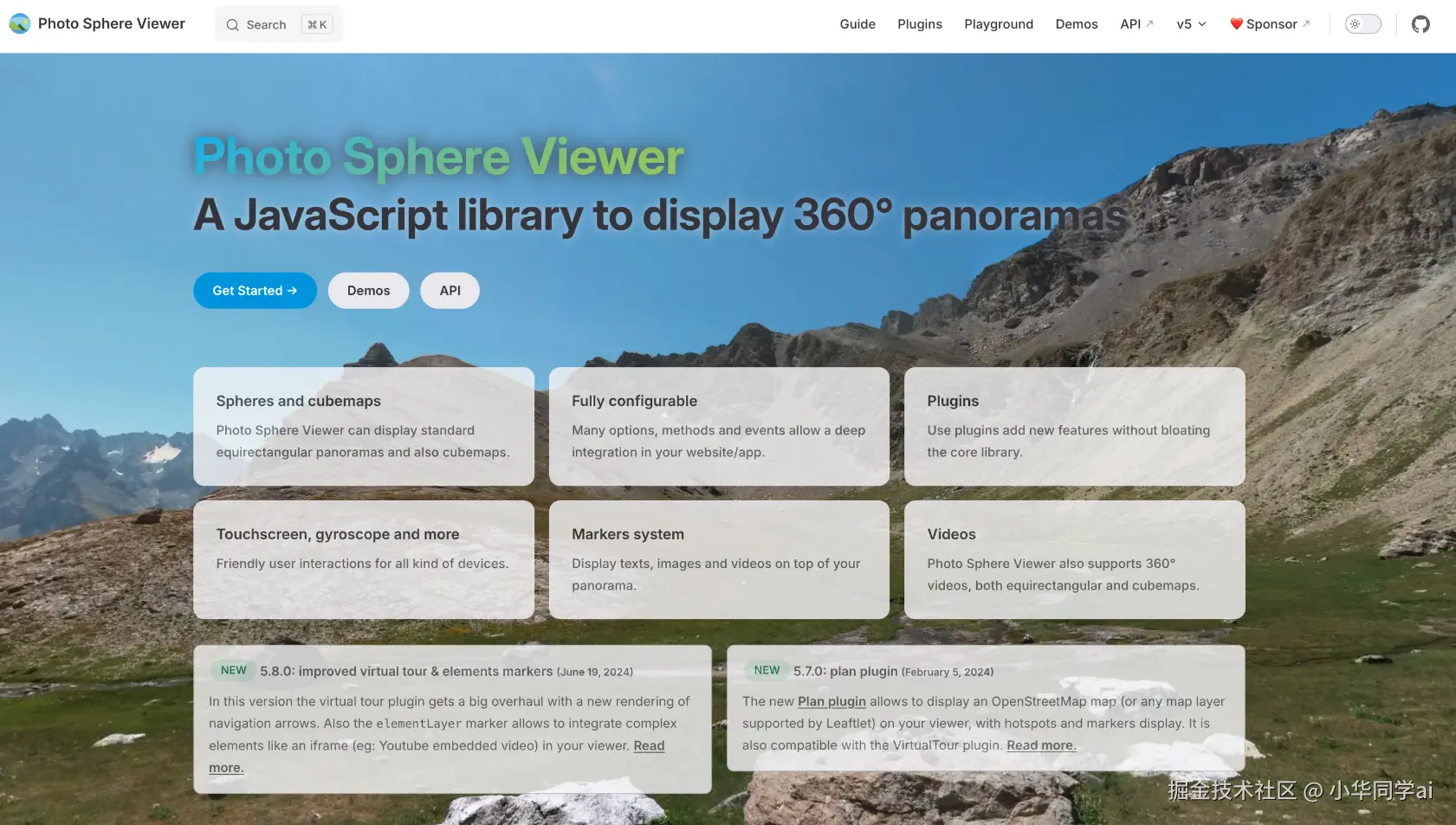Open the Guide nav item
1456x825 pixels.
tap(857, 24)
